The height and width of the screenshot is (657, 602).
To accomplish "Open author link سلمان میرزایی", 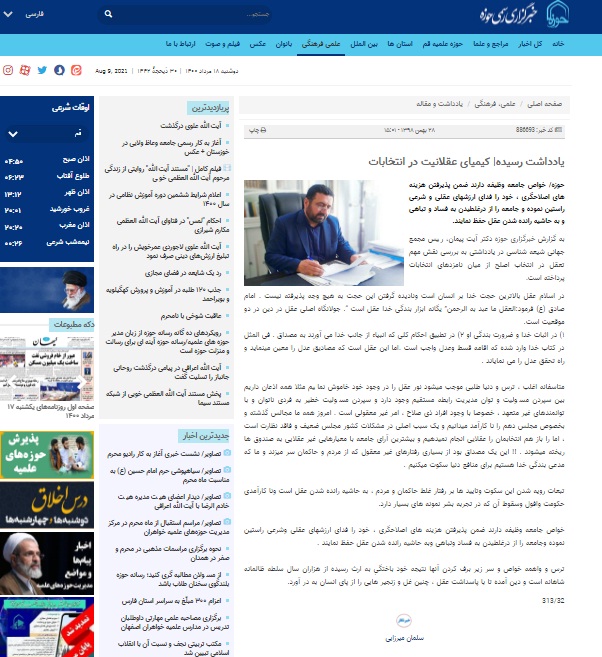I will click(404, 638).
